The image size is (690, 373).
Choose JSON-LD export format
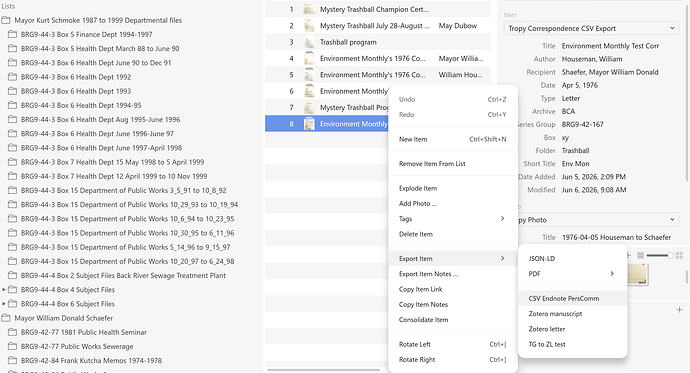(573, 259)
